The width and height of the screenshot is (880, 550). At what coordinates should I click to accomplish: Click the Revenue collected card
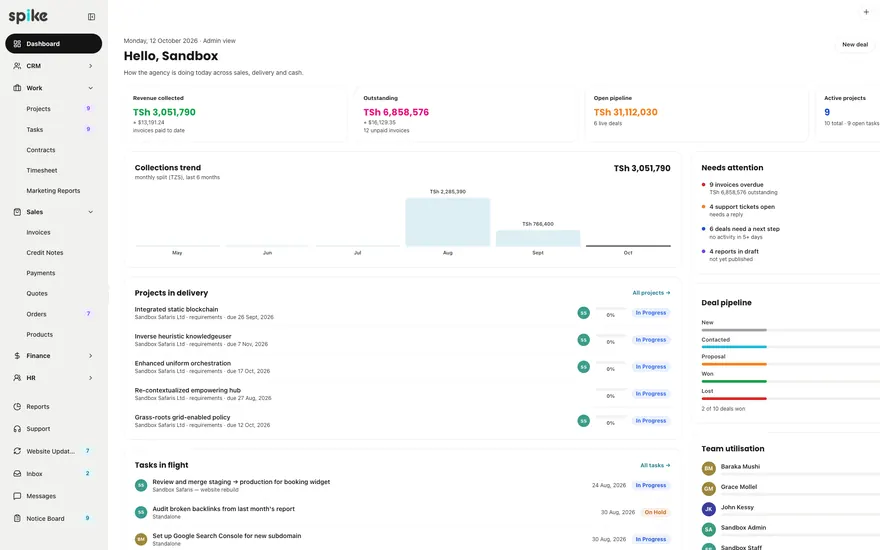point(236,114)
